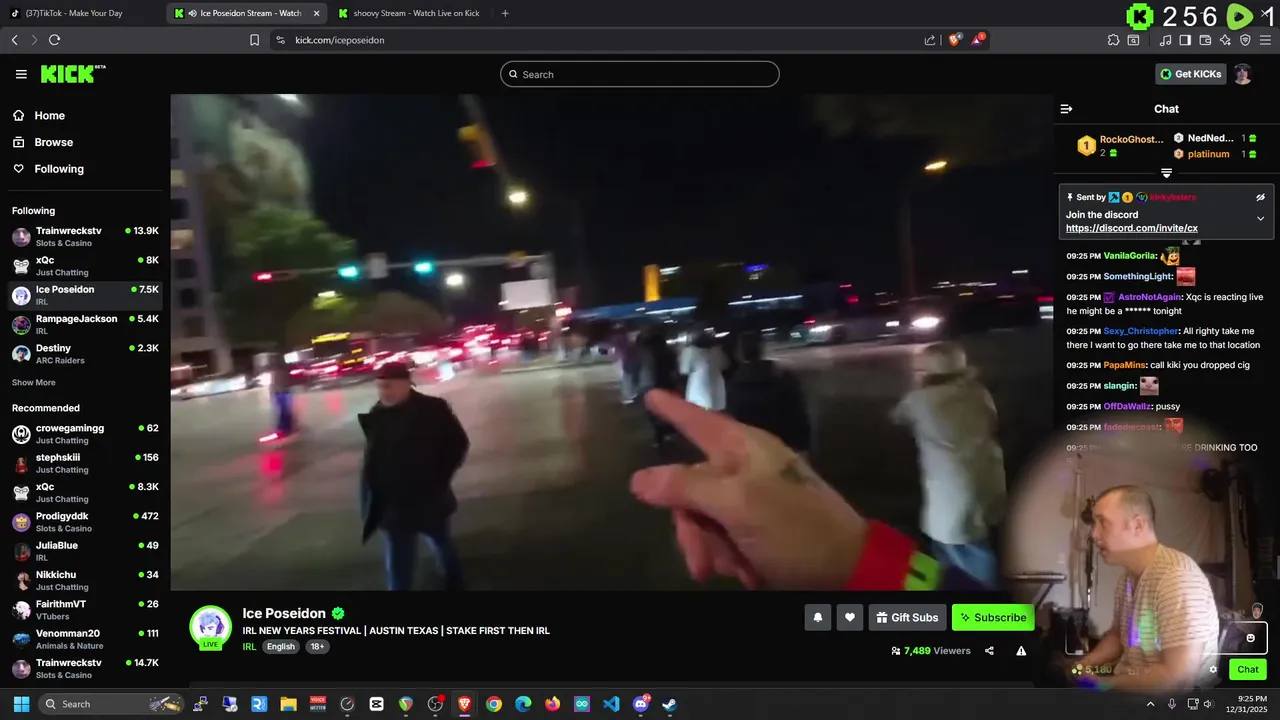Click the share page icon in the address bar
The width and height of the screenshot is (1280, 720).
[x=930, y=40]
